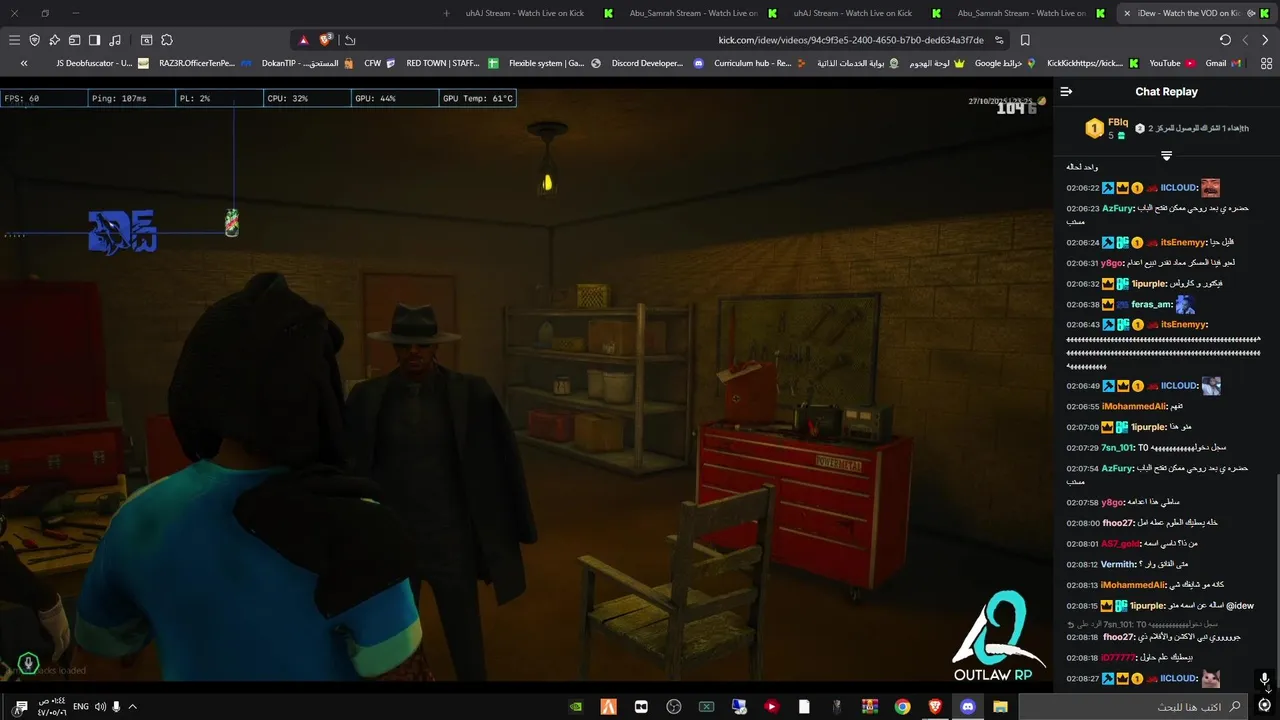Close the iDew VOD tab
Image resolution: width=1280 pixels, height=720 pixels.
(x=1128, y=13)
